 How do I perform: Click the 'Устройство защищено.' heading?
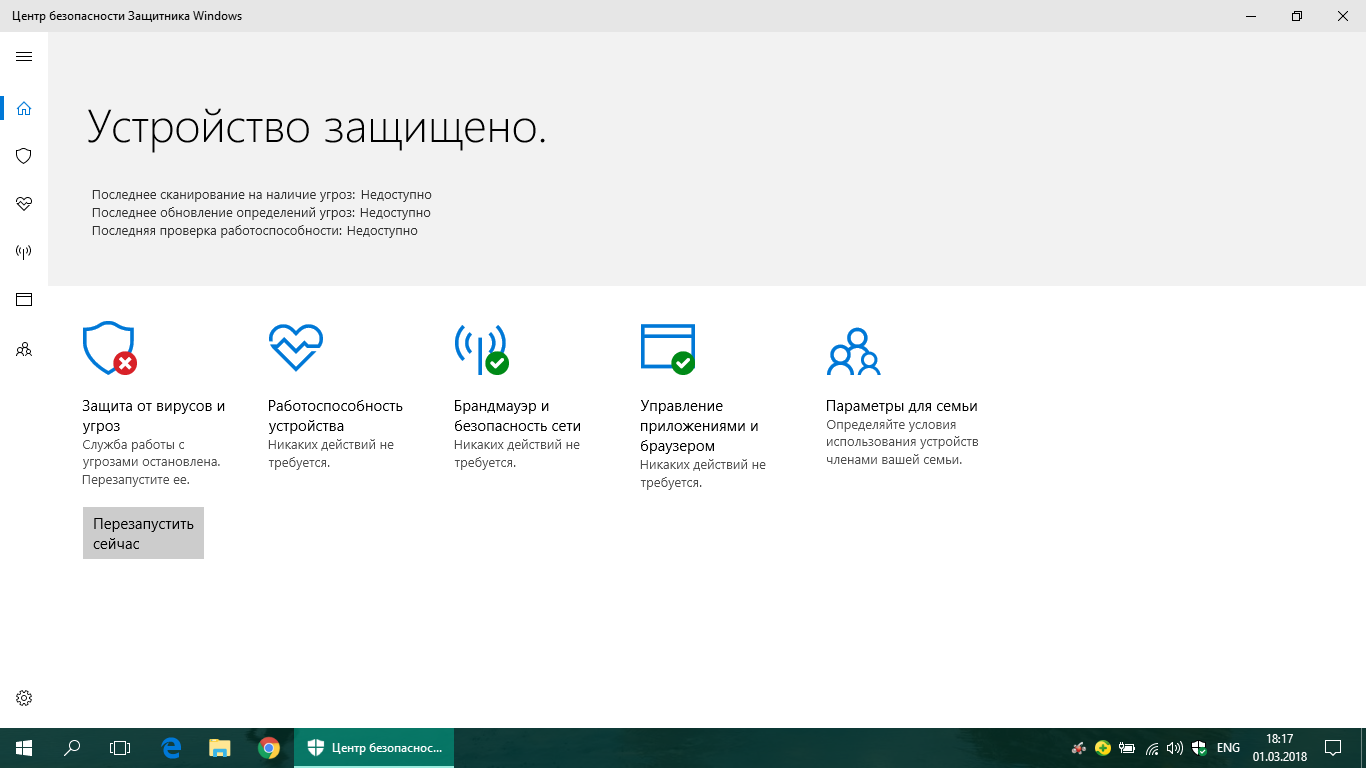pyautogui.click(x=317, y=128)
